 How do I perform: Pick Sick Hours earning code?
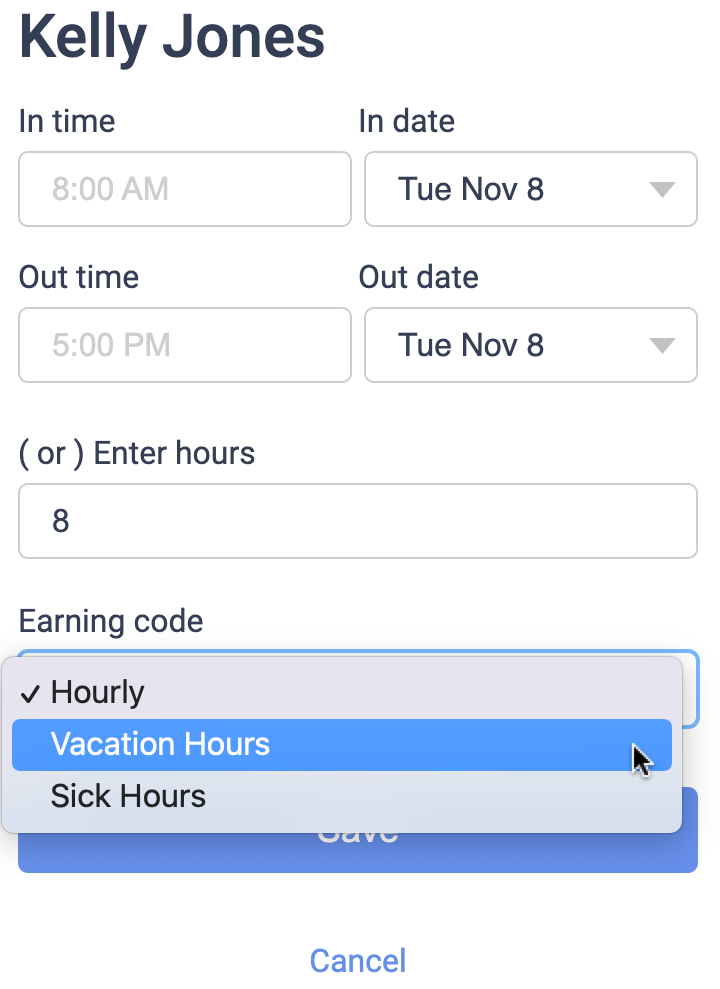click(x=128, y=797)
